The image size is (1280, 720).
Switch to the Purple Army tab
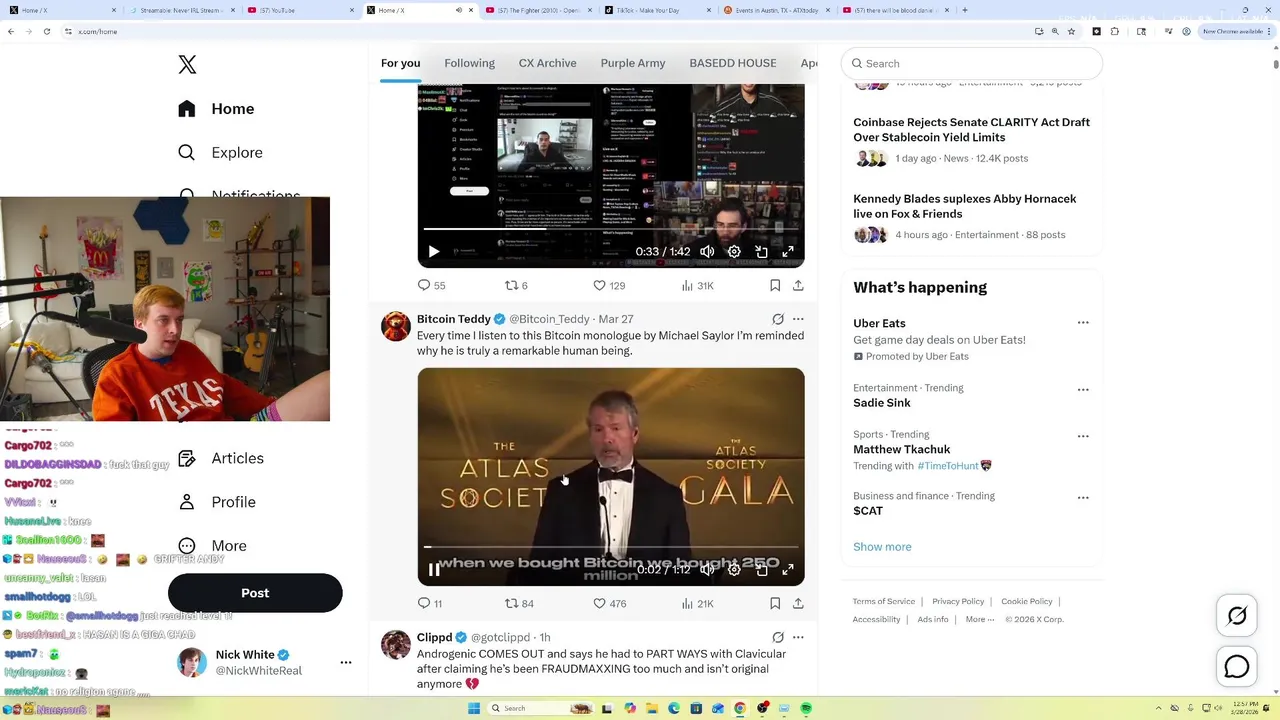click(633, 63)
